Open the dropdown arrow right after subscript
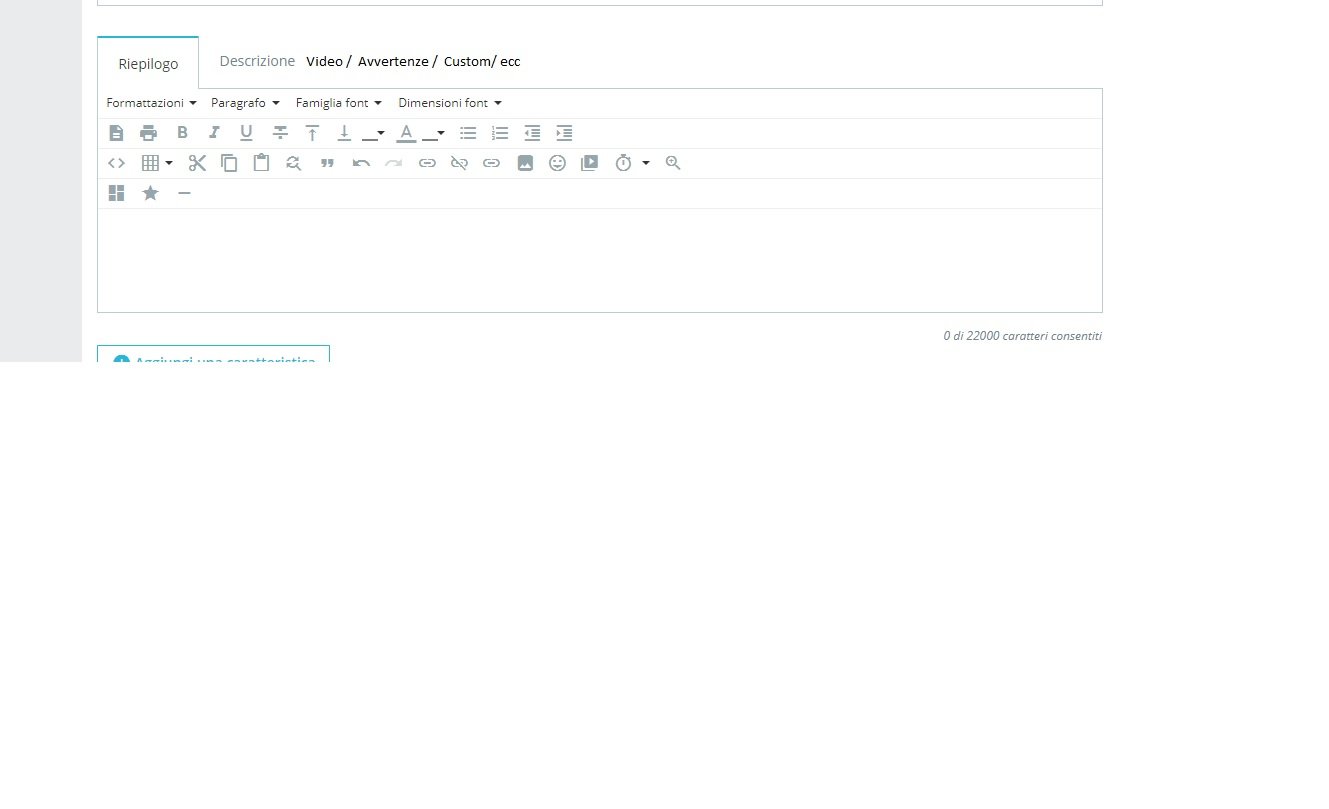The width and height of the screenshot is (1329, 809). point(381,133)
